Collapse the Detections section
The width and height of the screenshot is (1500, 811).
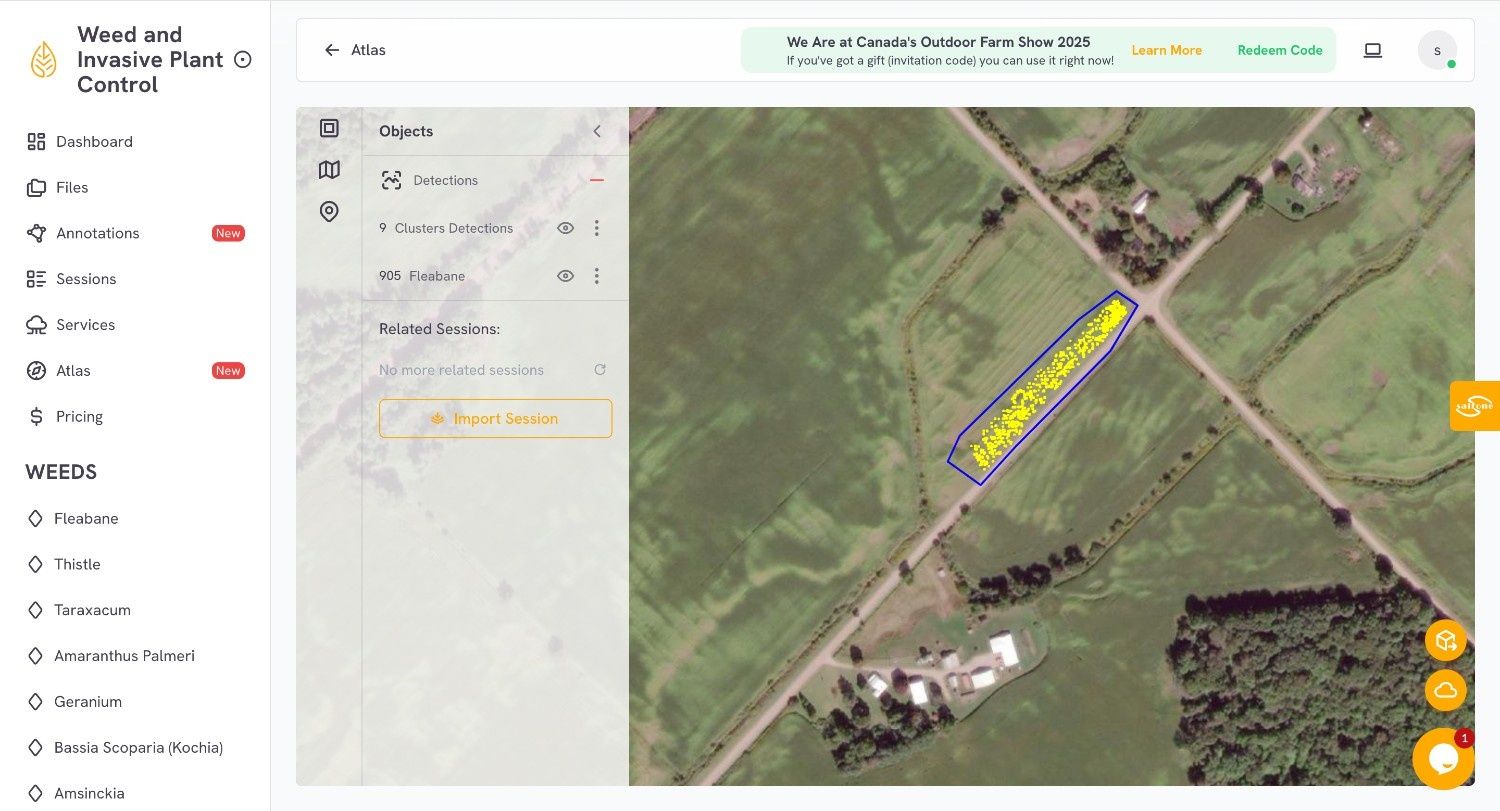point(597,180)
